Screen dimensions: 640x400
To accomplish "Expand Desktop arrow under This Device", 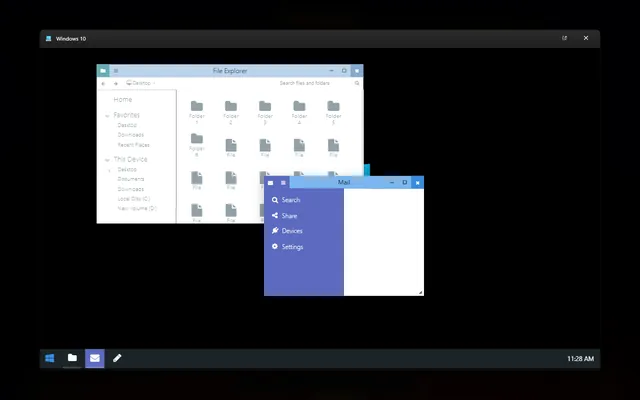I will 109,170.
